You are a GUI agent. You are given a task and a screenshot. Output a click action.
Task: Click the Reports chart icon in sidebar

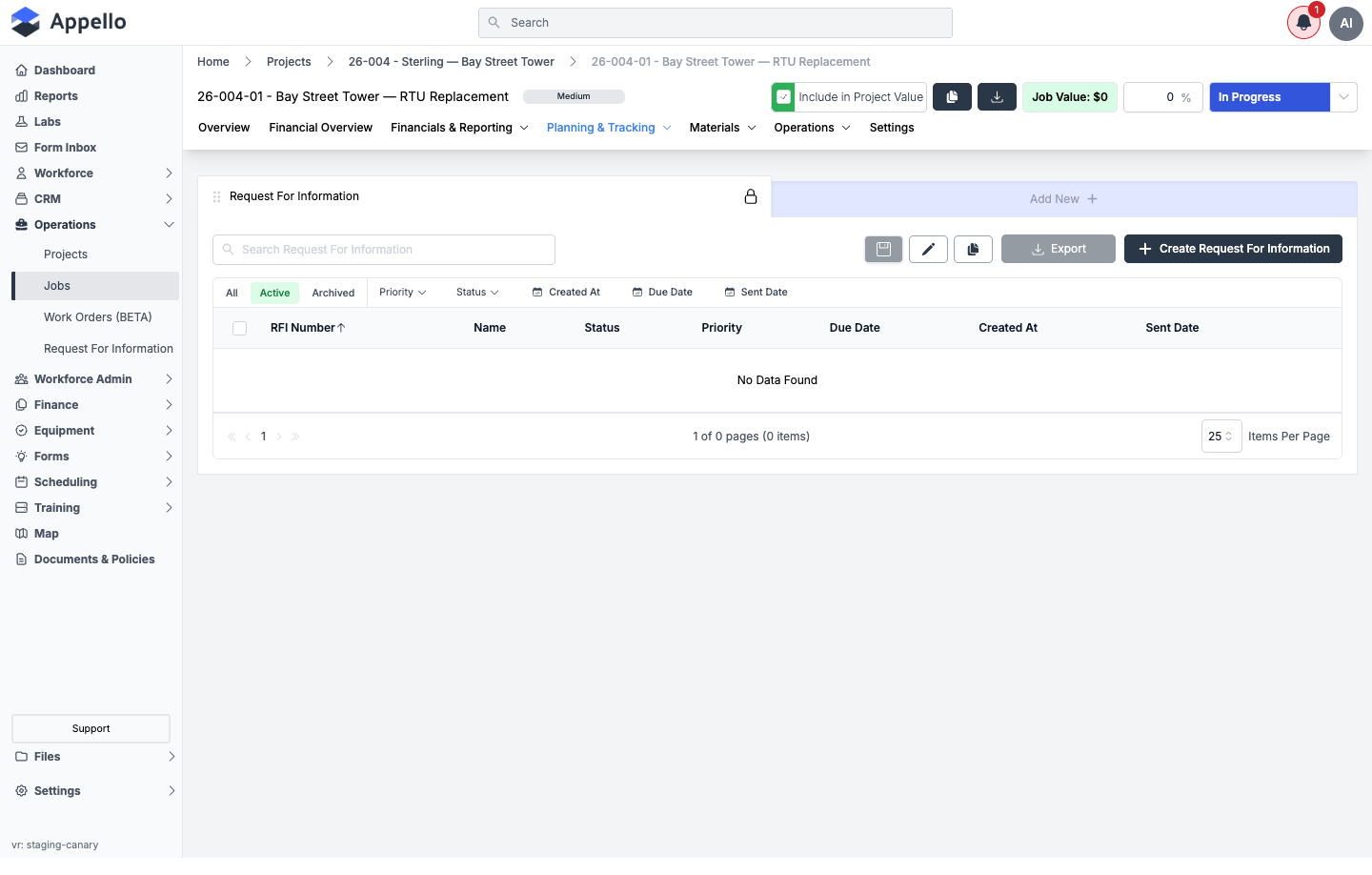(21, 96)
